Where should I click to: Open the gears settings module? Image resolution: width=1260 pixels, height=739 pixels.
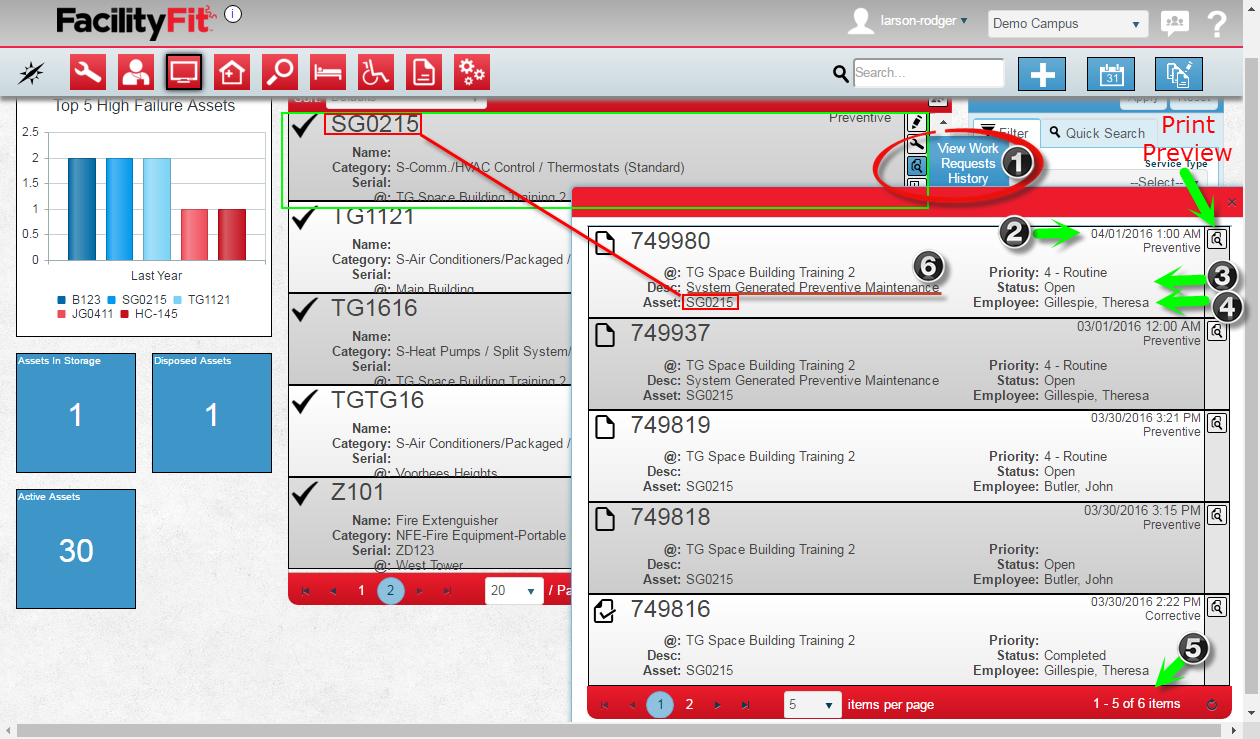tap(472, 72)
